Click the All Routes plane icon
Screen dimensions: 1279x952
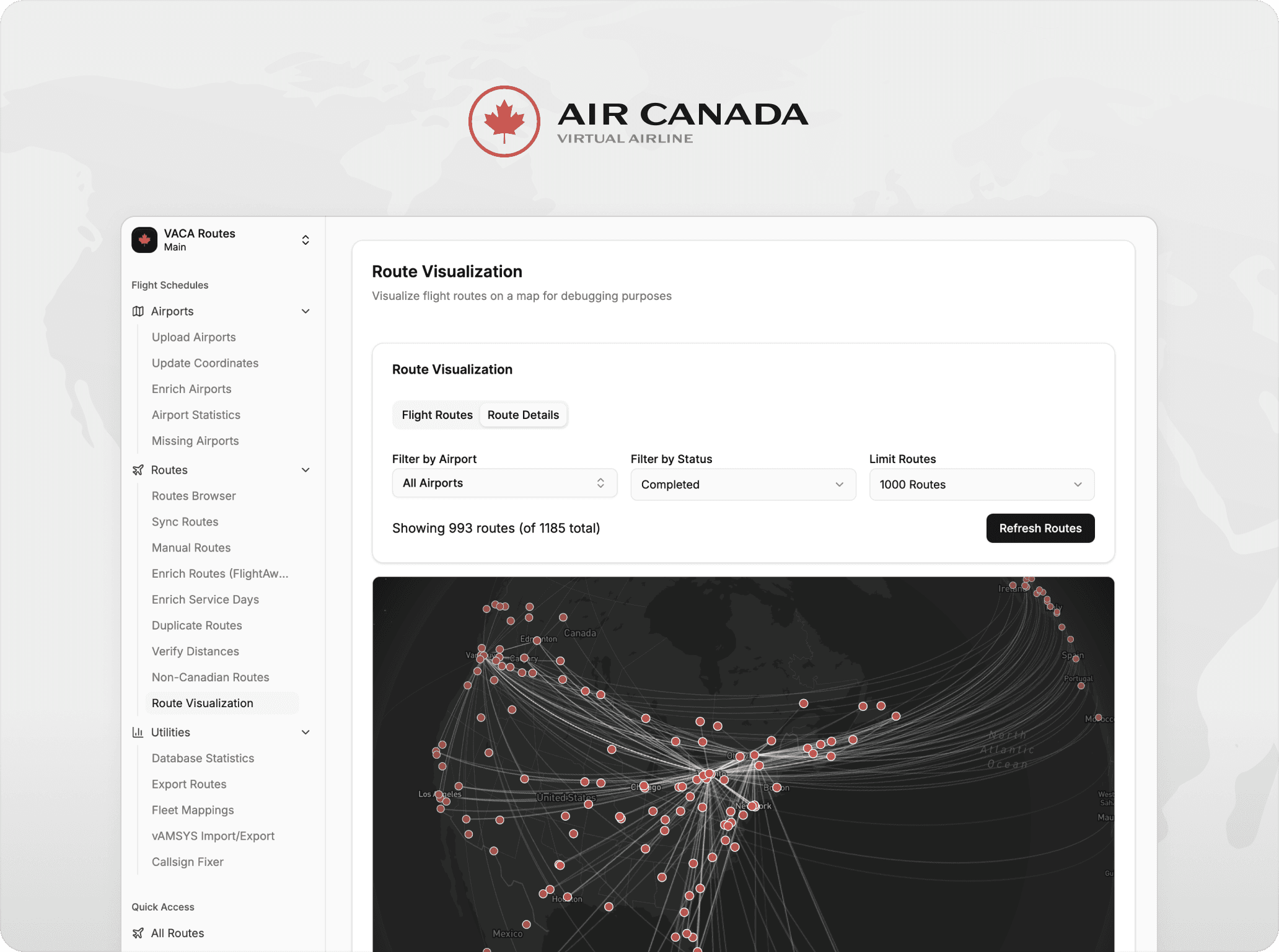(x=138, y=933)
